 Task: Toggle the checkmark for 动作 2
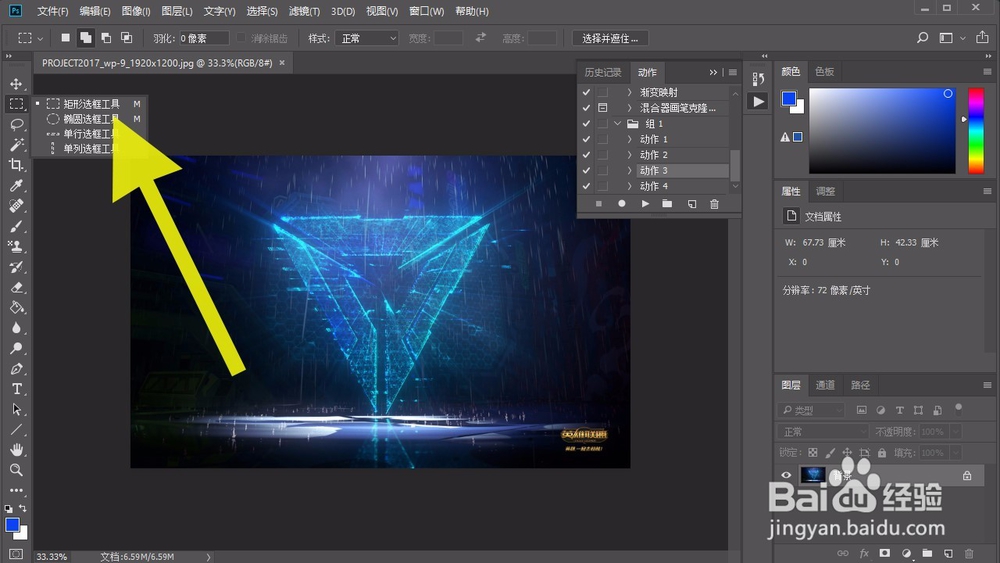586,155
